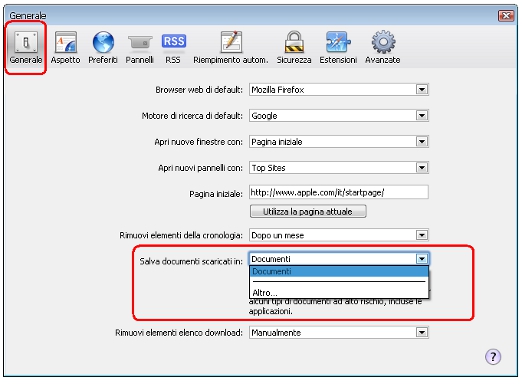Expand Rimuovi elementi elenco download dropdown
522x387 pixels.
(422, 332)
